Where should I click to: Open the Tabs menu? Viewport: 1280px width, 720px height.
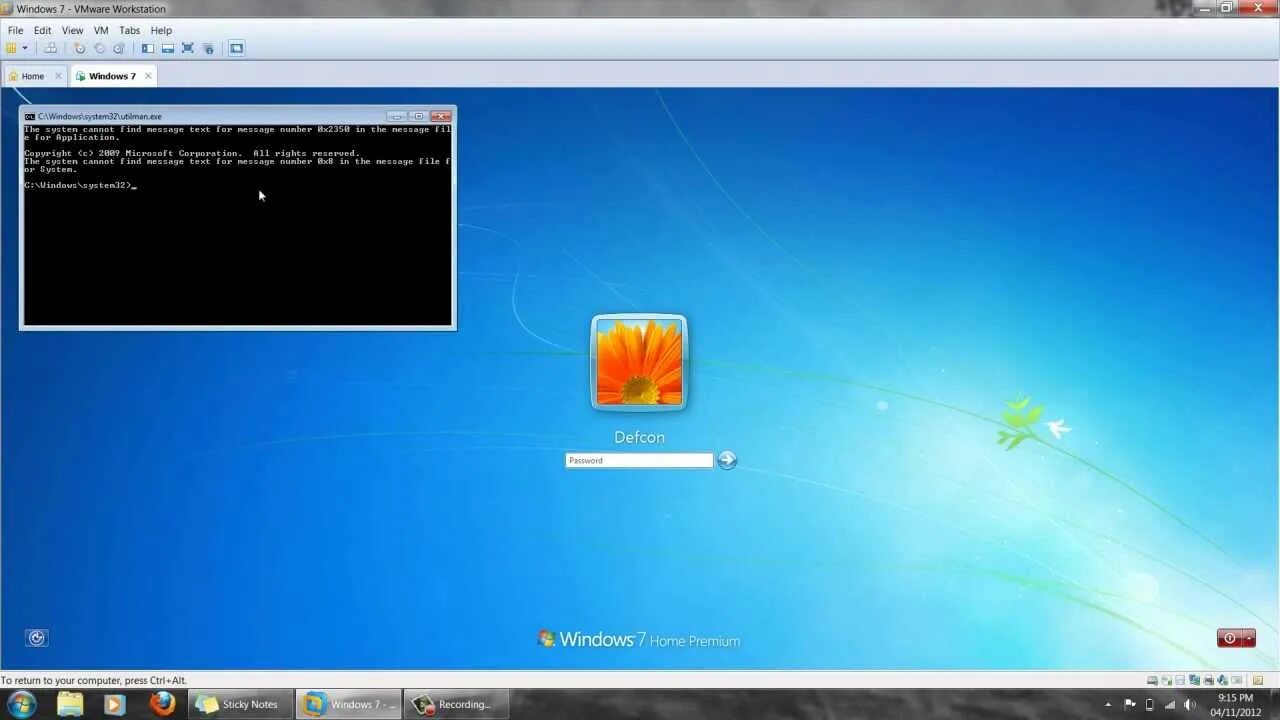[x=130, y=30]
